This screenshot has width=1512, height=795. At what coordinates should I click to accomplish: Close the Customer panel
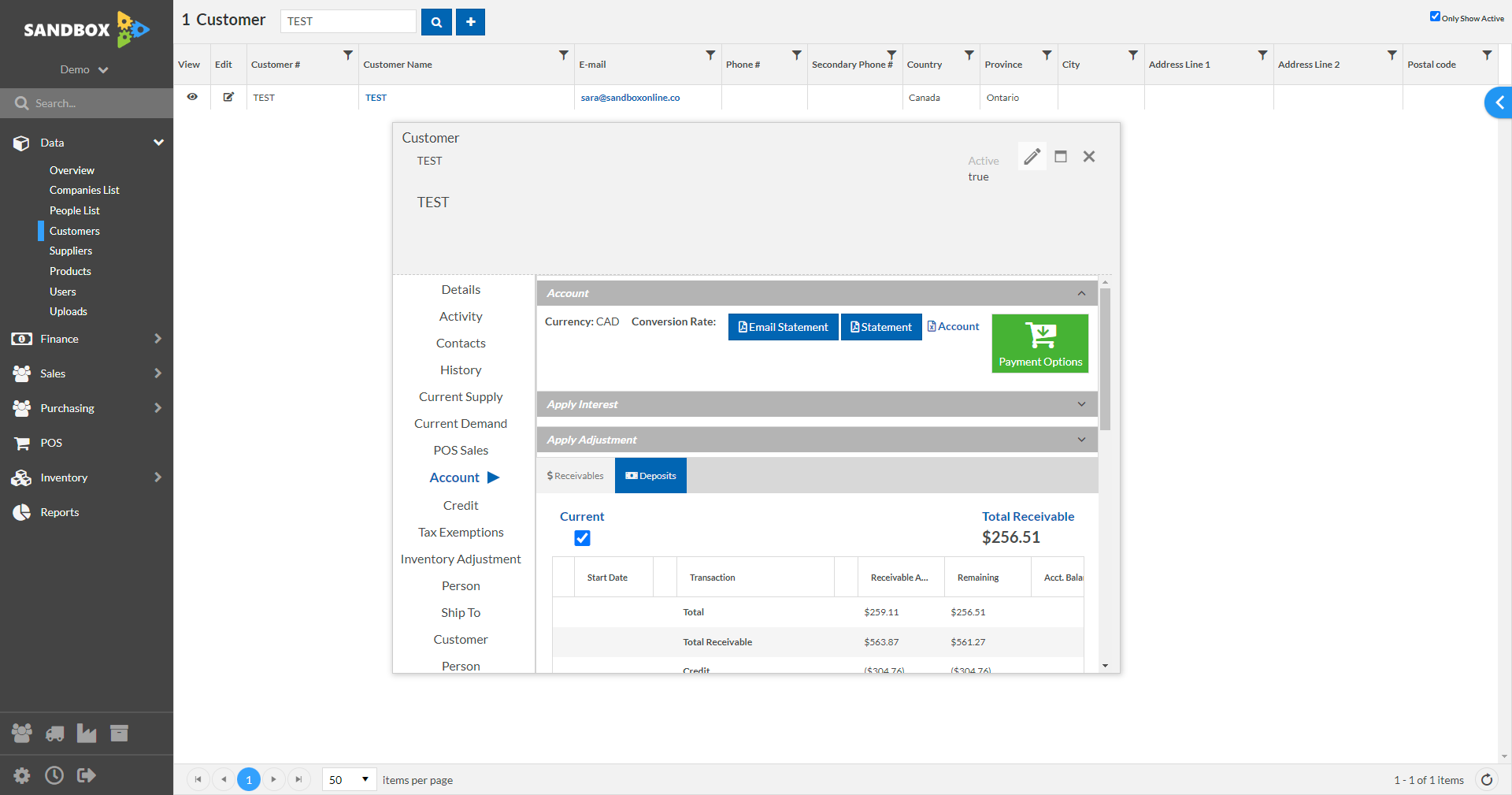[1089, 157]
